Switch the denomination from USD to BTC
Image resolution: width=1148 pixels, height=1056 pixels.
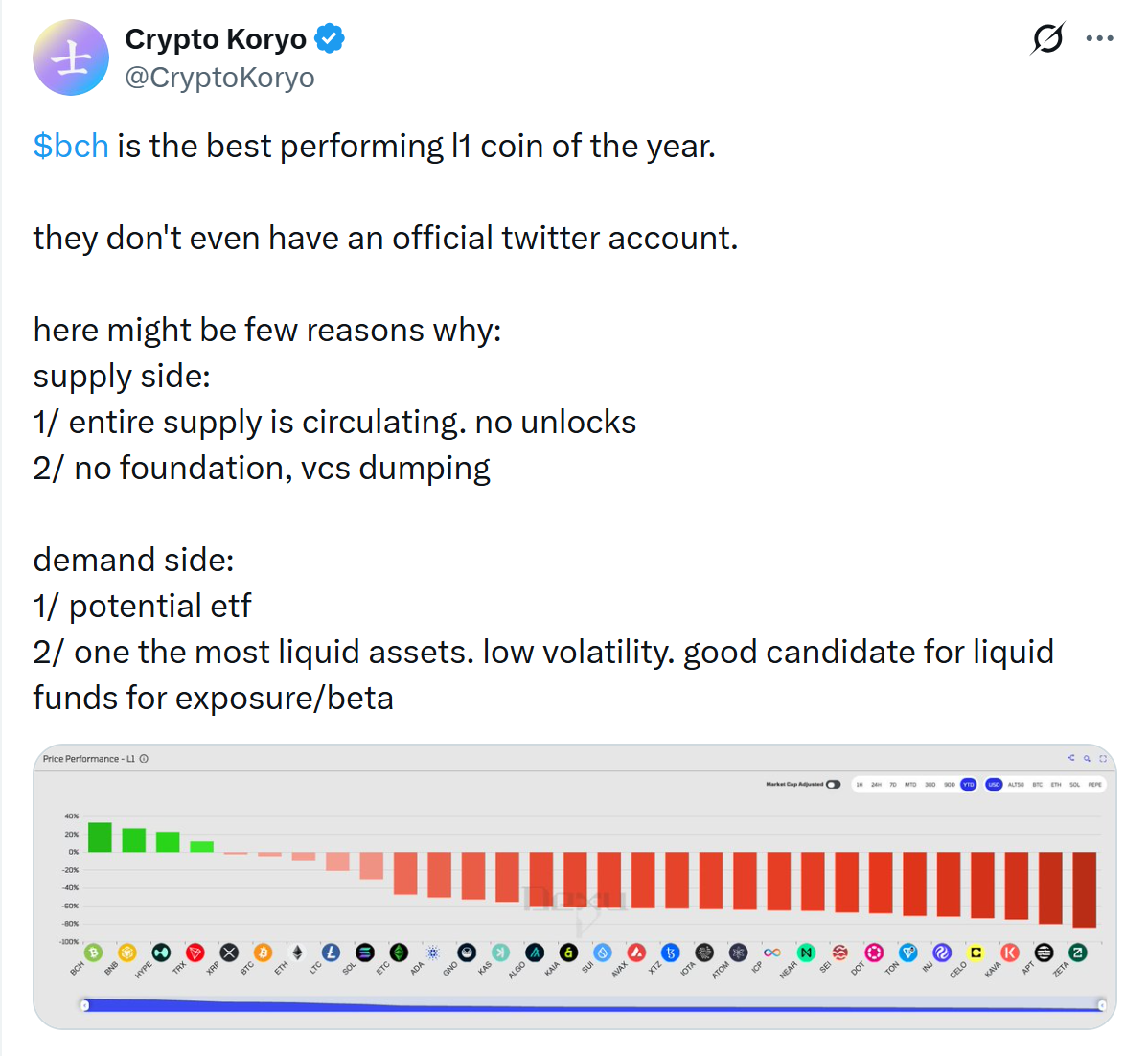click(x=1038, y=784)
